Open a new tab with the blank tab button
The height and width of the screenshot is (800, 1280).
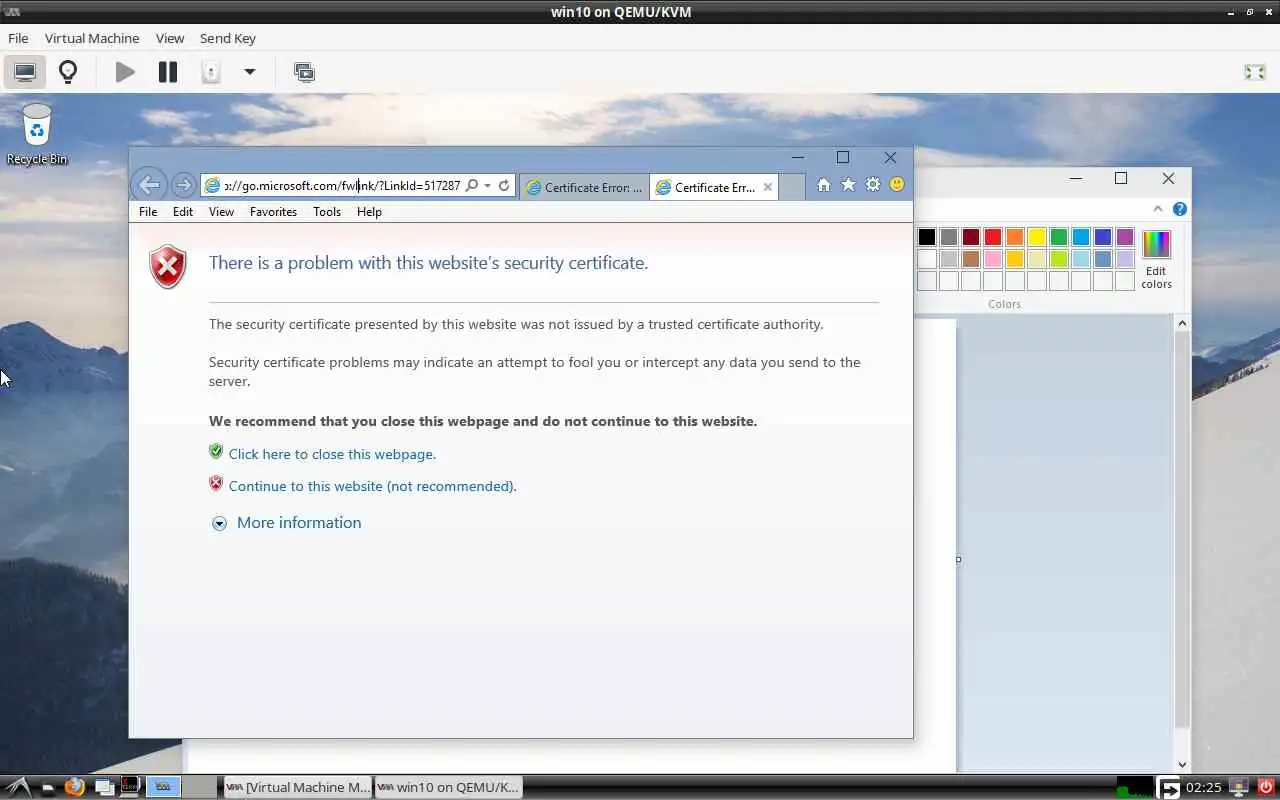coord(791,187)
